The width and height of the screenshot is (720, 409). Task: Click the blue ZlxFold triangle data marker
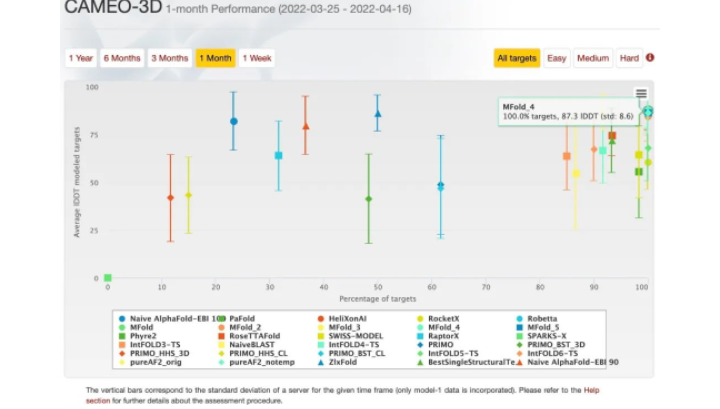pyautogui.click(x=378, y=114)
